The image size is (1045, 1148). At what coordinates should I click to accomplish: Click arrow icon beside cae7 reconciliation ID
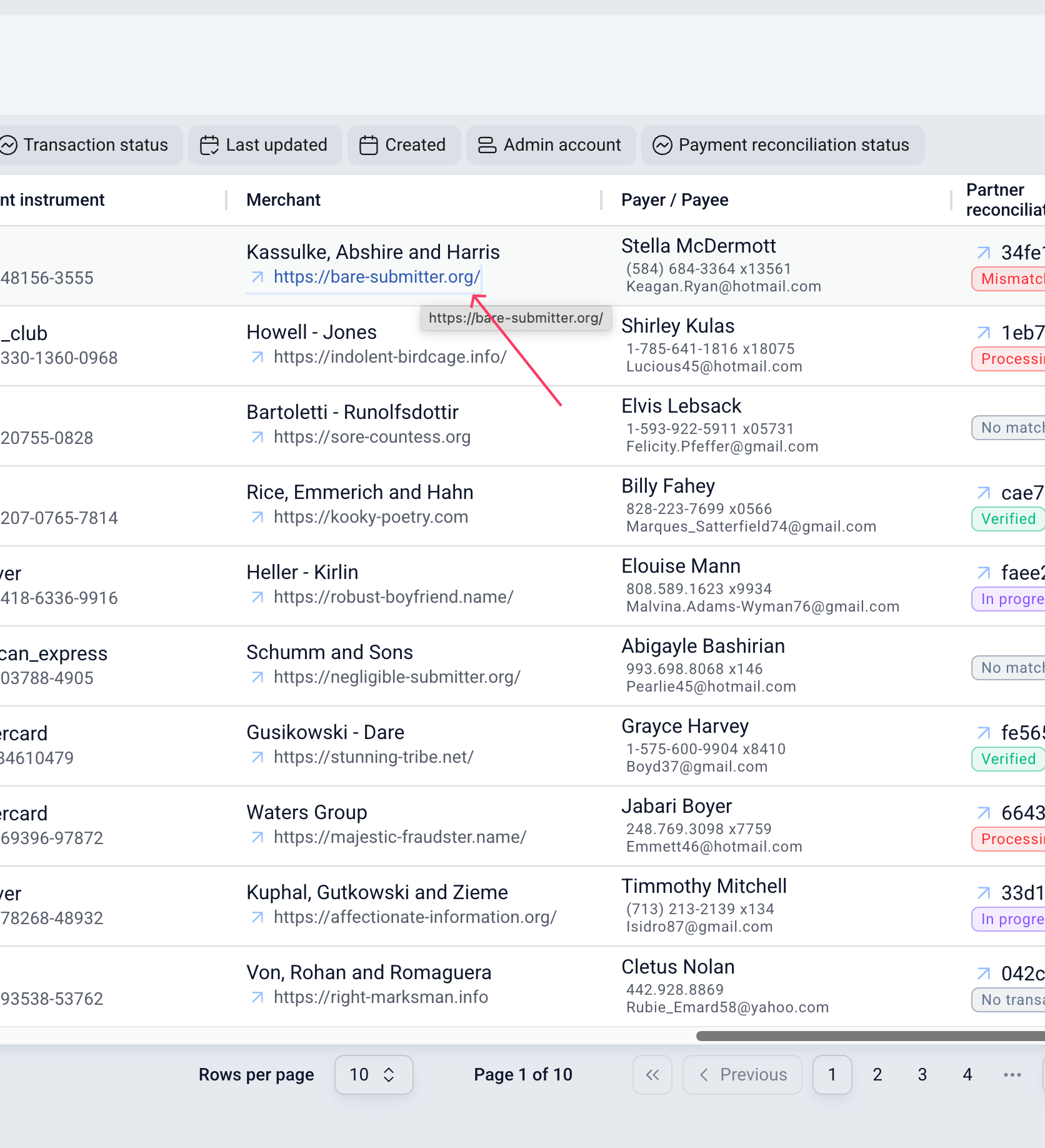[x=984, y=493]
